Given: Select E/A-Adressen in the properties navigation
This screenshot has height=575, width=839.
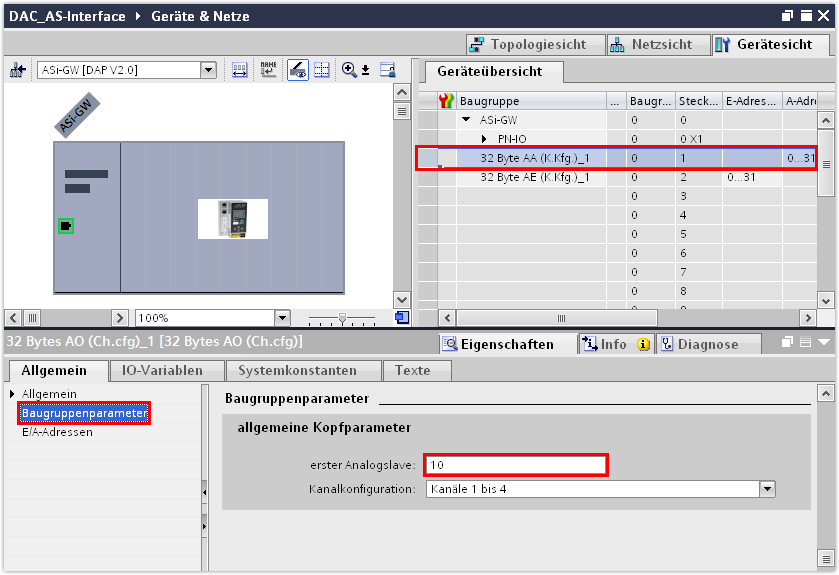Looking at the screenshot, I should click(57, 432).
